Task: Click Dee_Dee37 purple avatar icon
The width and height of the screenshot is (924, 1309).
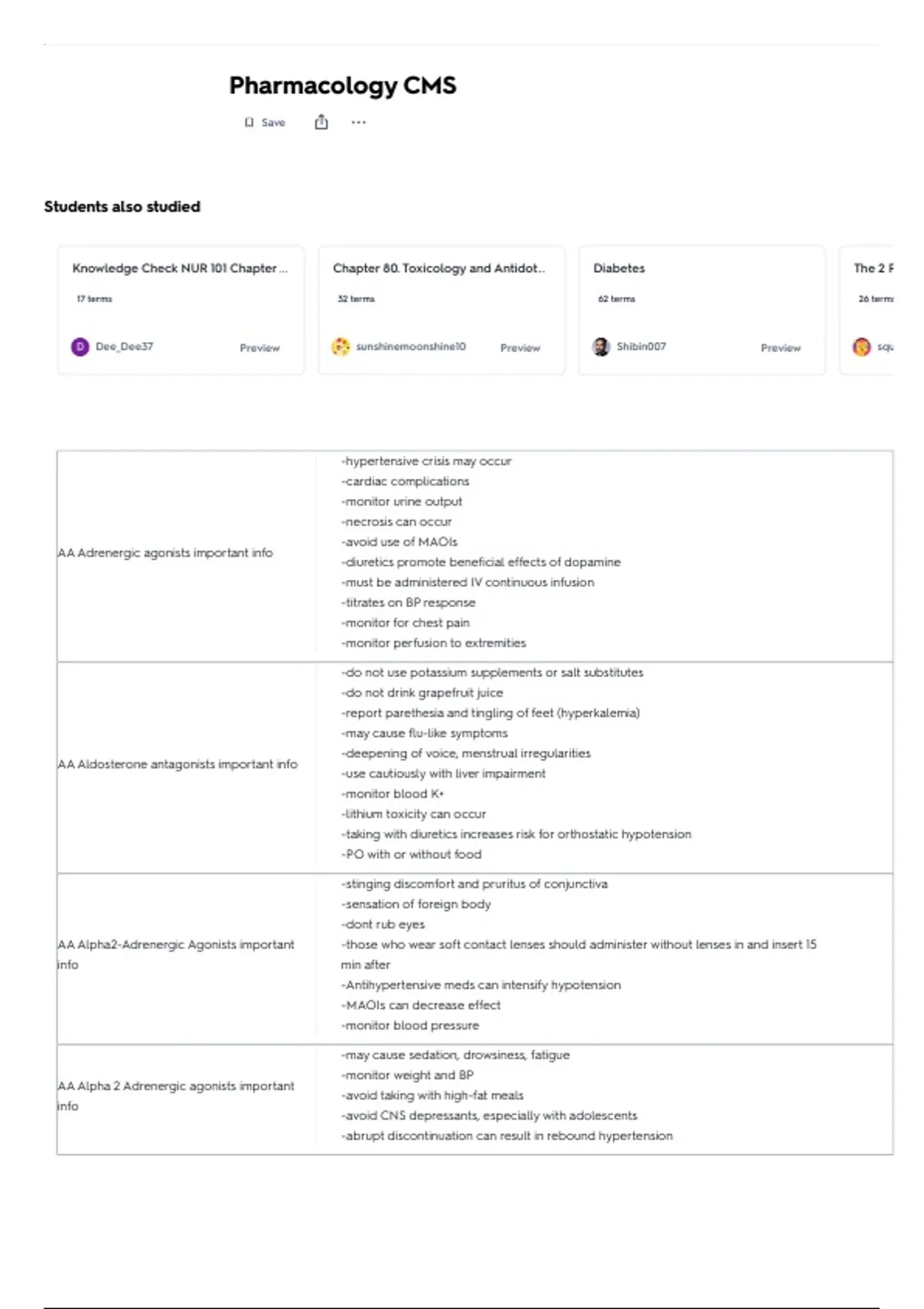Action: 80,346
